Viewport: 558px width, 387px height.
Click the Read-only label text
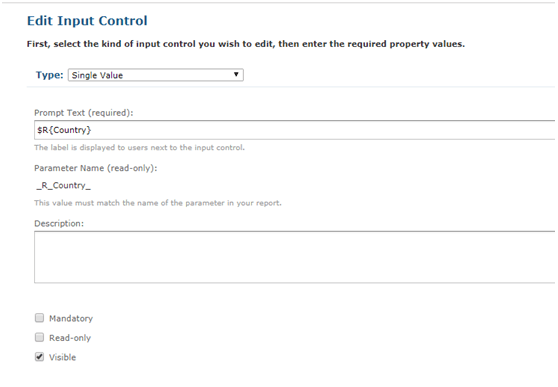70,338
